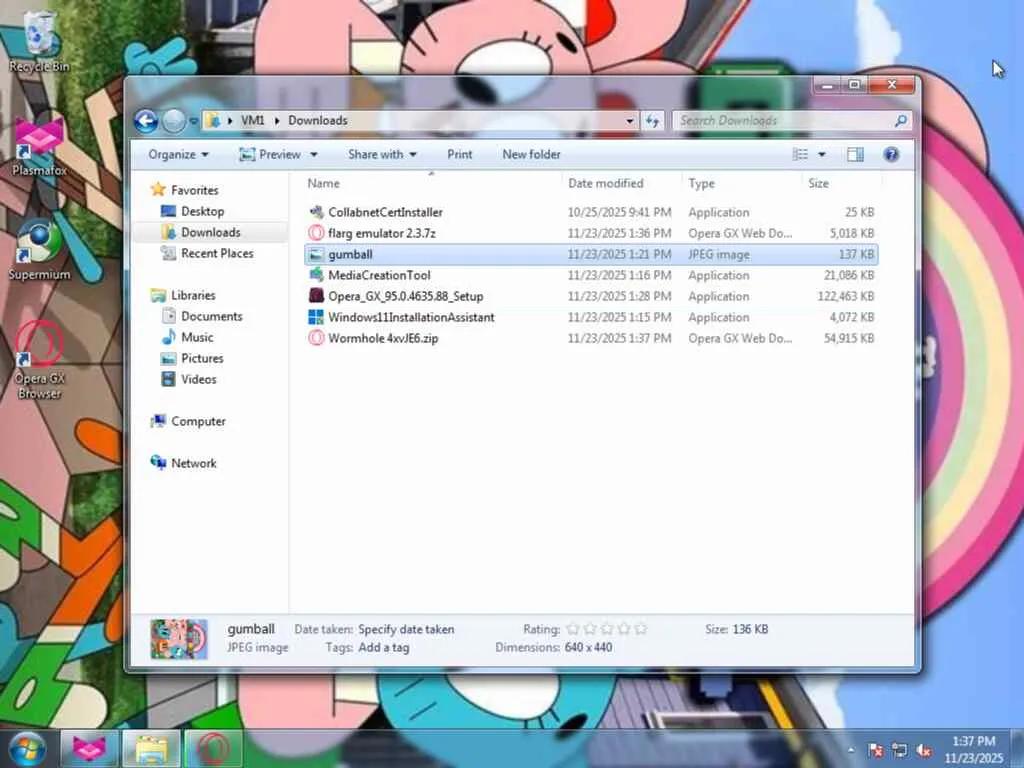Image resolution: width=1024 pixels, height=768 pixels.
Task: Click the search magnifier icon
Action: pos(901,121)
